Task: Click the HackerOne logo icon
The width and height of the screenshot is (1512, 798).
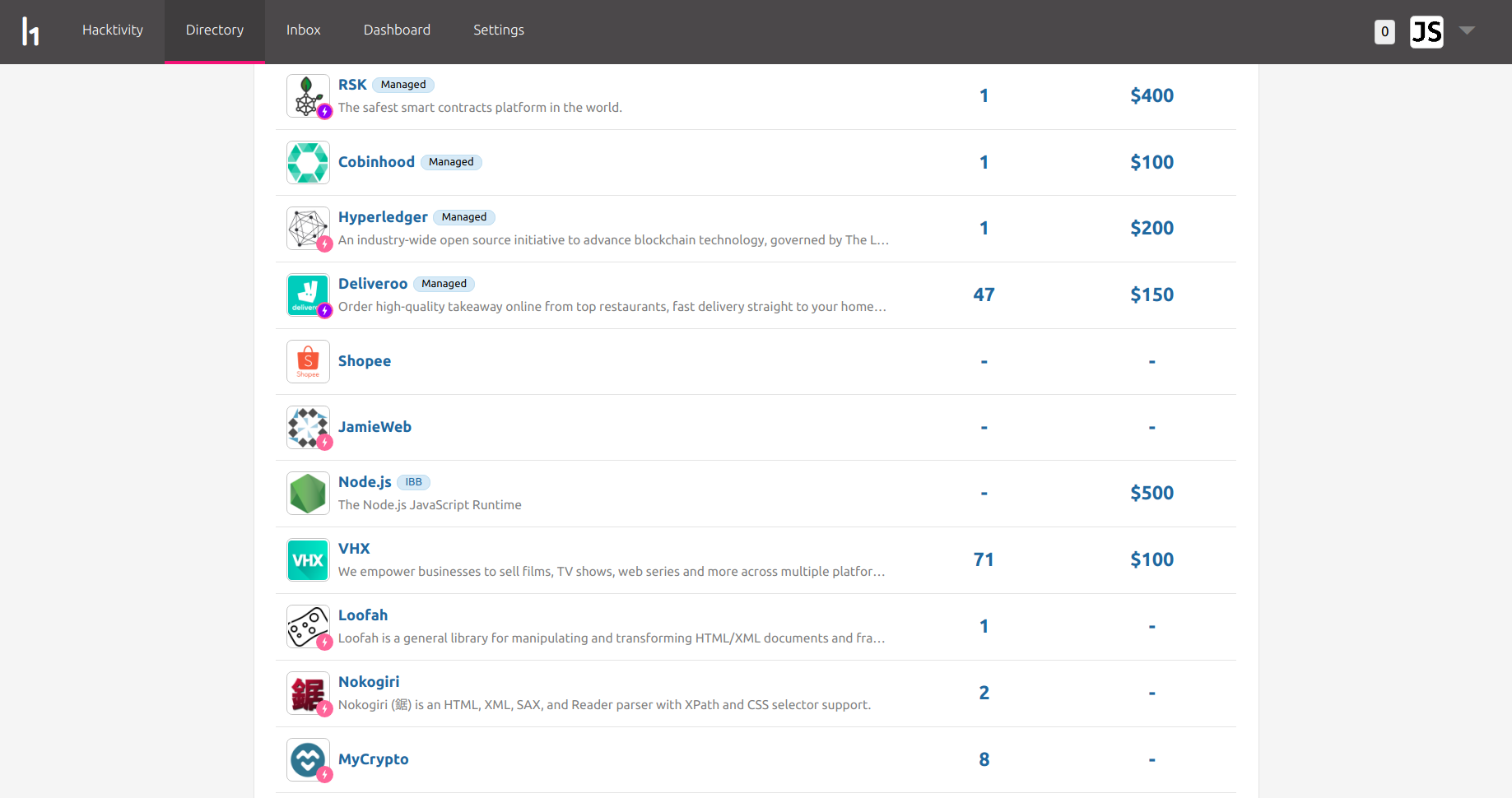Action: 30,31
